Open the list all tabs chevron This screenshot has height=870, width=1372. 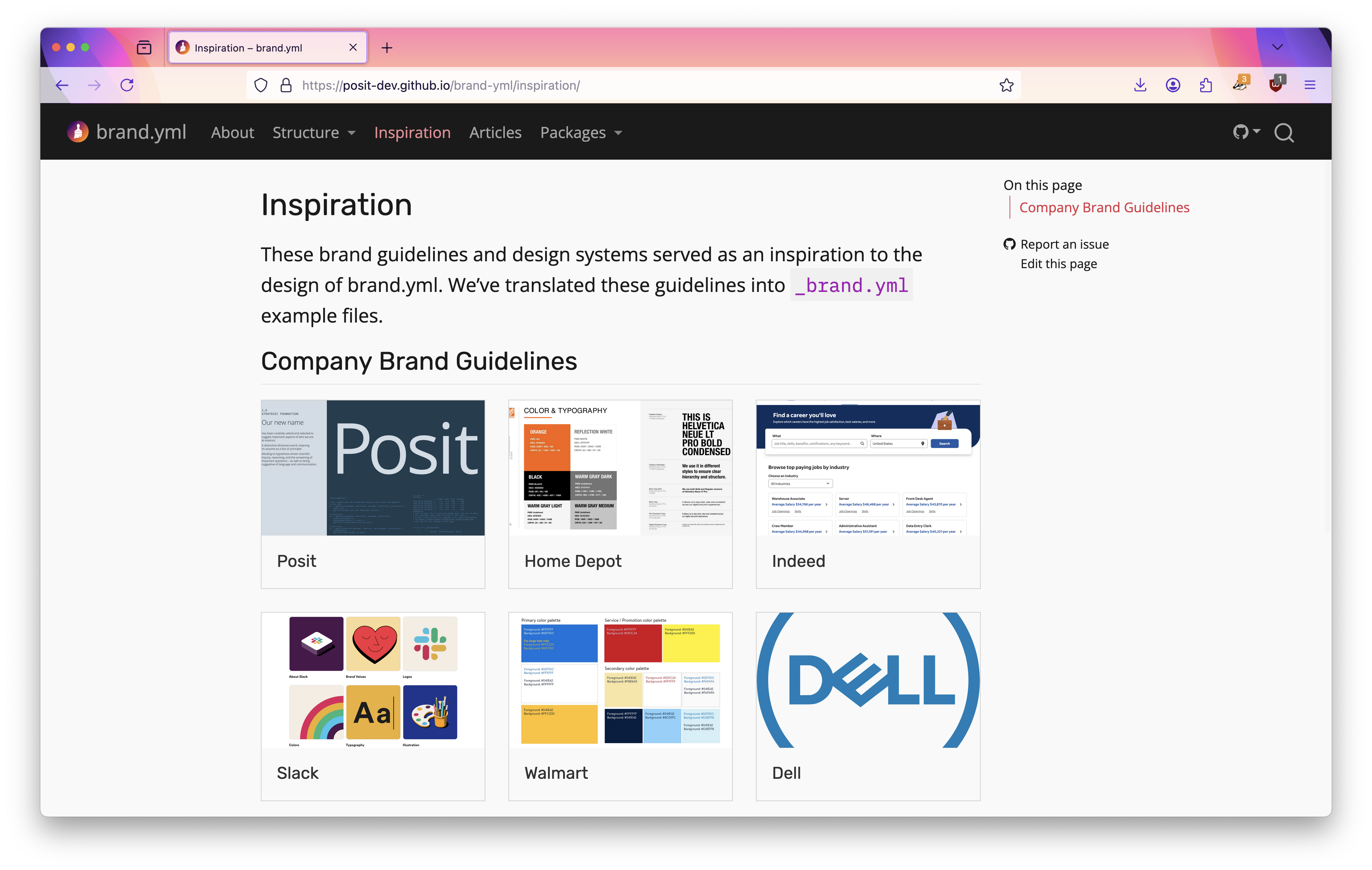coord(1277,47)
